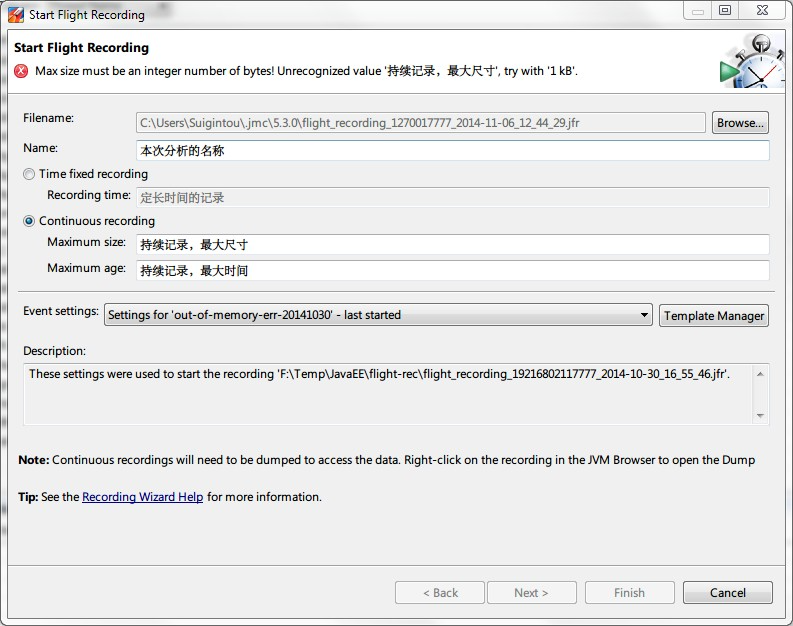Image resolution: width=793 pixels, height=626 pixels.
Task: Close the dialog with X button
Action: click(762, 10)
